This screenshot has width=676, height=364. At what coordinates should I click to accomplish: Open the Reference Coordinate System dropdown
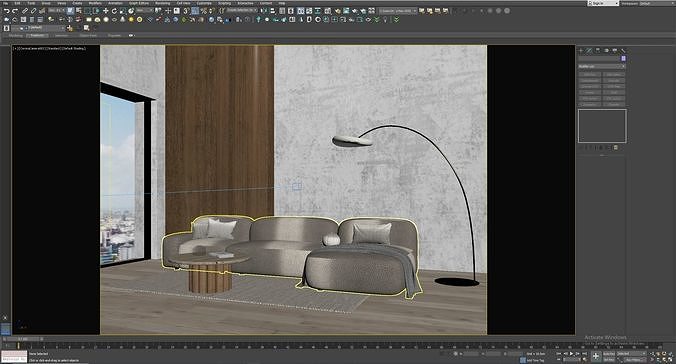click(144, 10)
